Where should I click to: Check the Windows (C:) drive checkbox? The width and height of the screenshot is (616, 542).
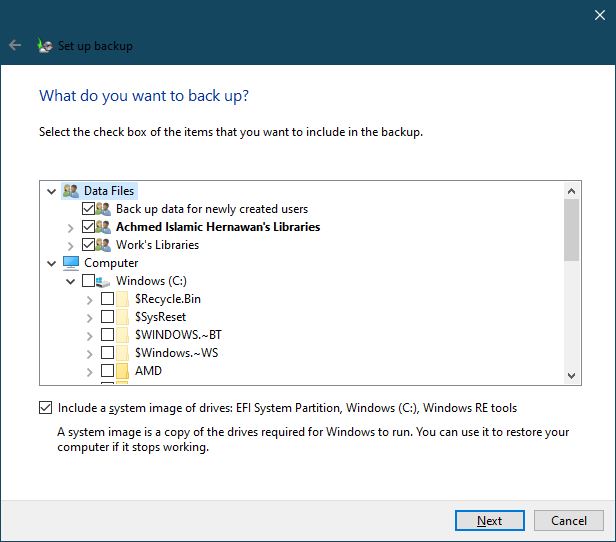pyautogui.click(x=89, y=282)
